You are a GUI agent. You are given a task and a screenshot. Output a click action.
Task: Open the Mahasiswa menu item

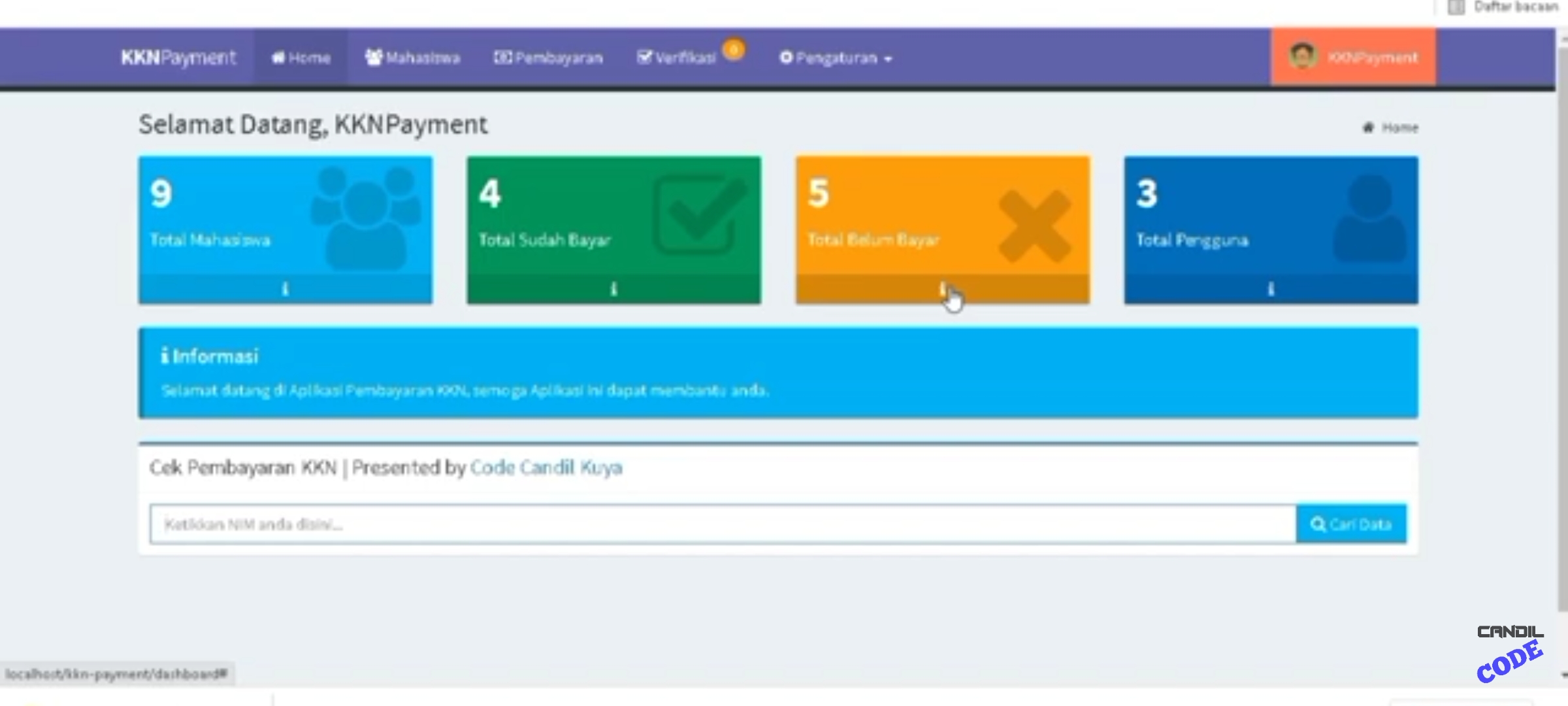tap(413, 58)
